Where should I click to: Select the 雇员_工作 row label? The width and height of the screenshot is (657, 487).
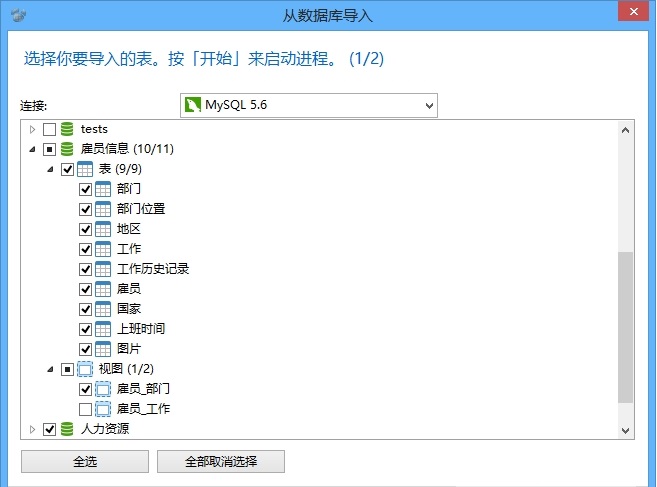(x=143, y=409)
